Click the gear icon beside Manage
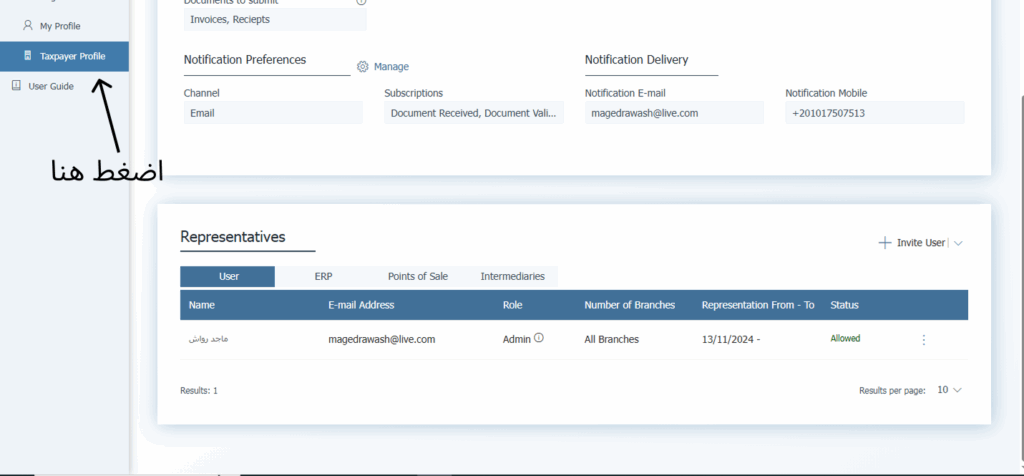The height and width of the screenshot is (476, 1024). [363, 67]
